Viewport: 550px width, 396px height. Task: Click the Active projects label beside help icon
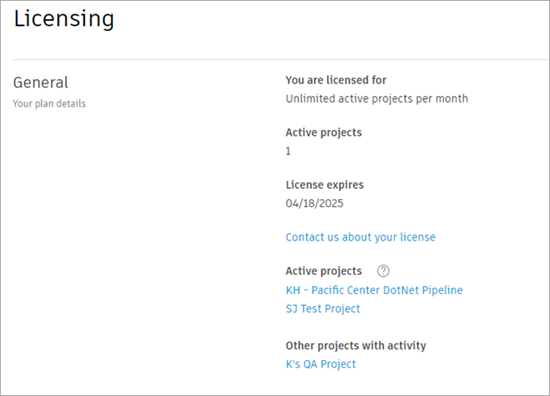[323, 271]
